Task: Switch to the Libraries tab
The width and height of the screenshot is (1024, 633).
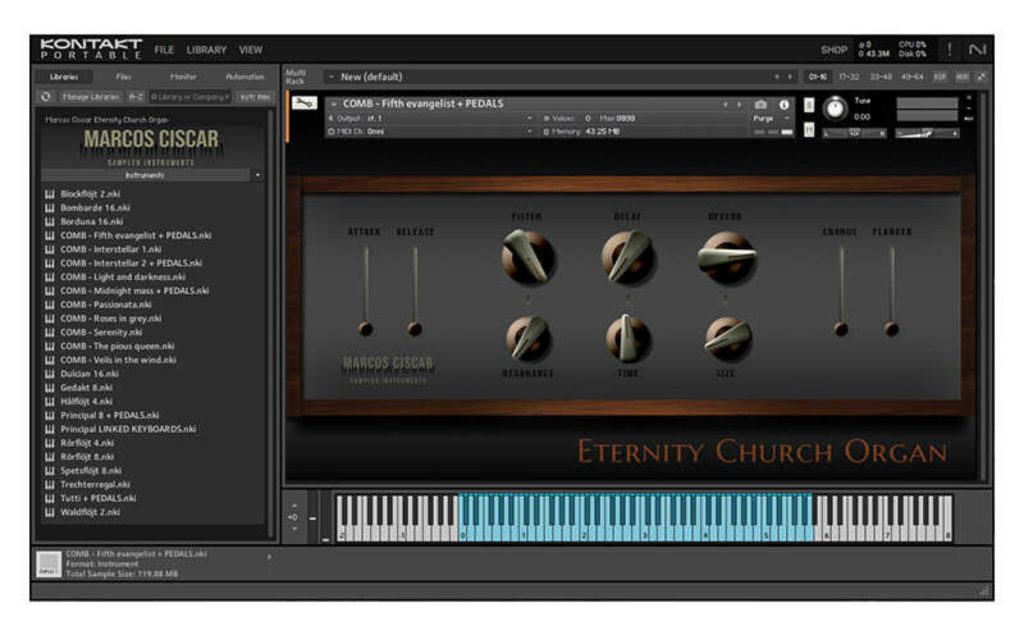Action: click(64, 76)
